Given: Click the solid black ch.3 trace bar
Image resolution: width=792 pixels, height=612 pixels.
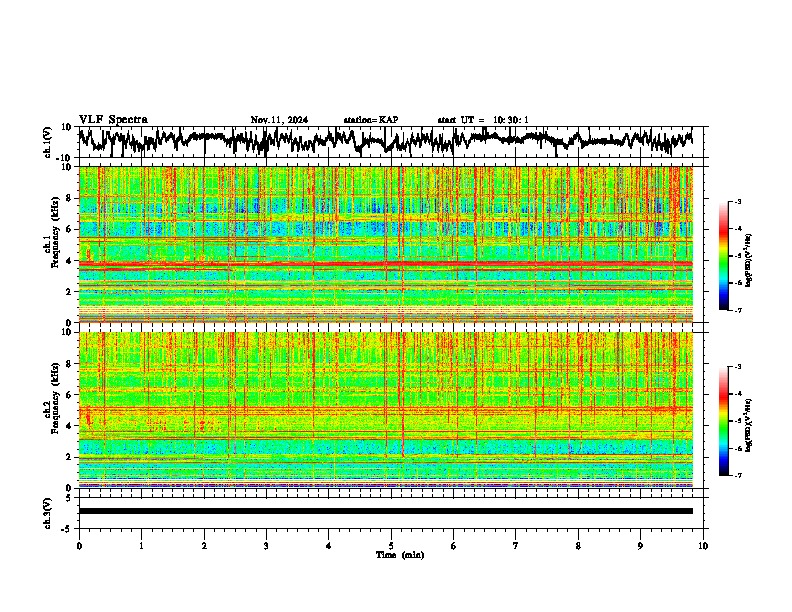Looking at the screenshot, I should (x=385, y=511).
